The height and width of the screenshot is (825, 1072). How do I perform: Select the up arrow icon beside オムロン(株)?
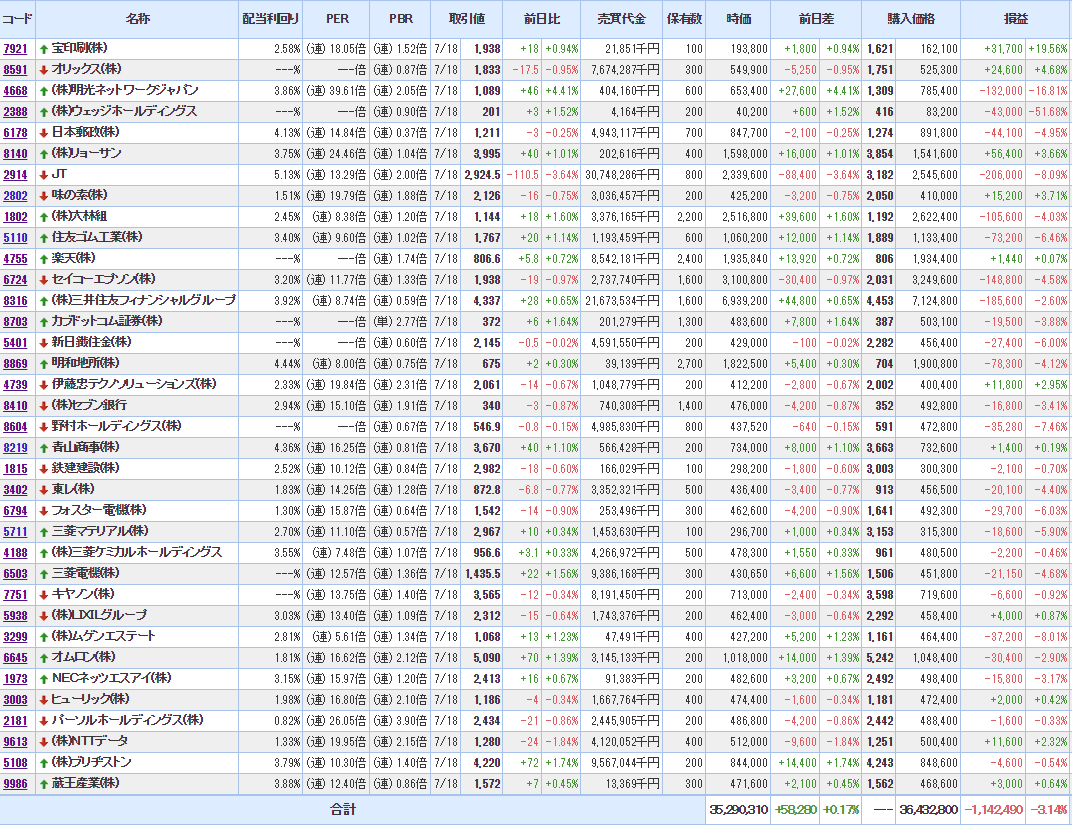pos(43,657)
